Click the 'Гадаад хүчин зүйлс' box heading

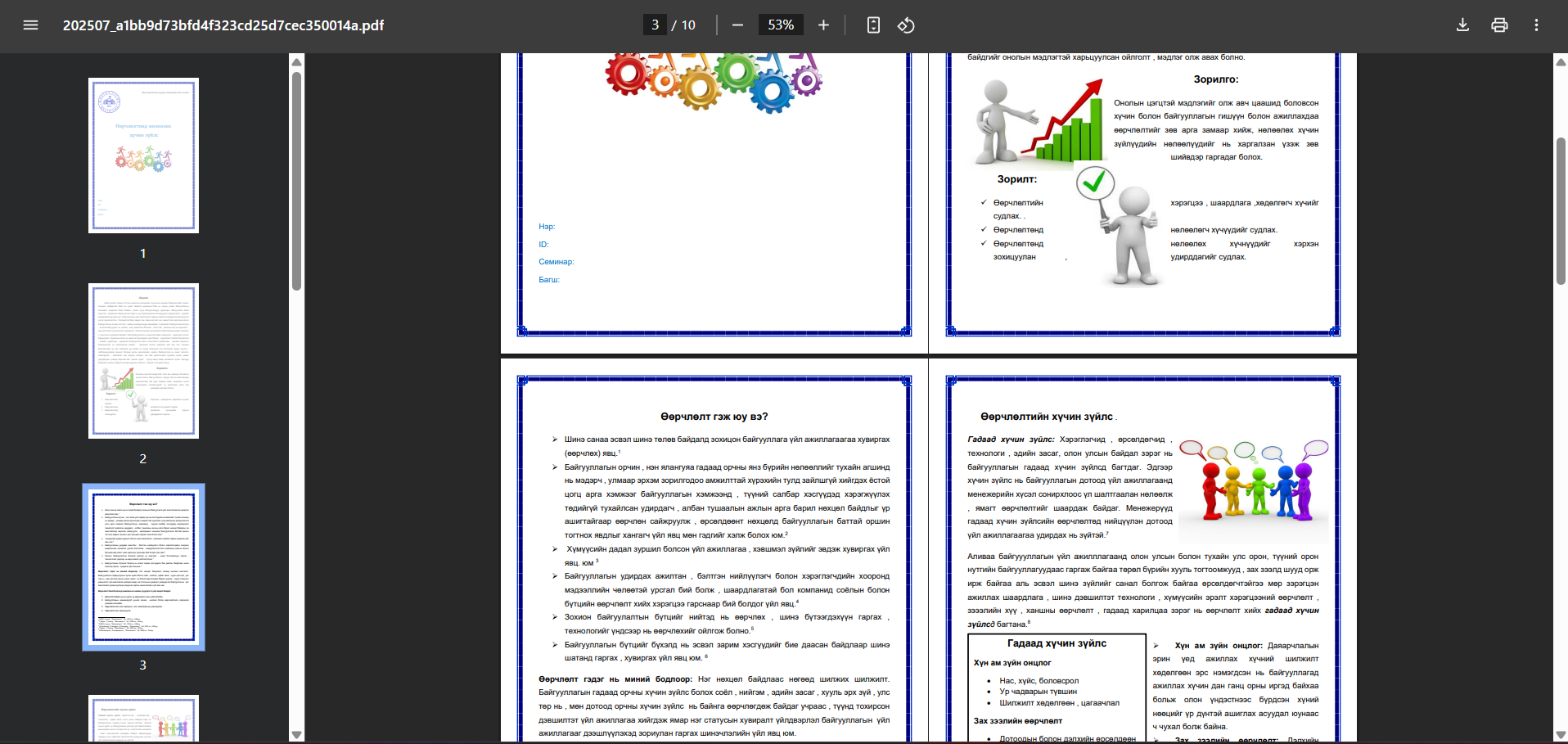tap(1057, 643)
